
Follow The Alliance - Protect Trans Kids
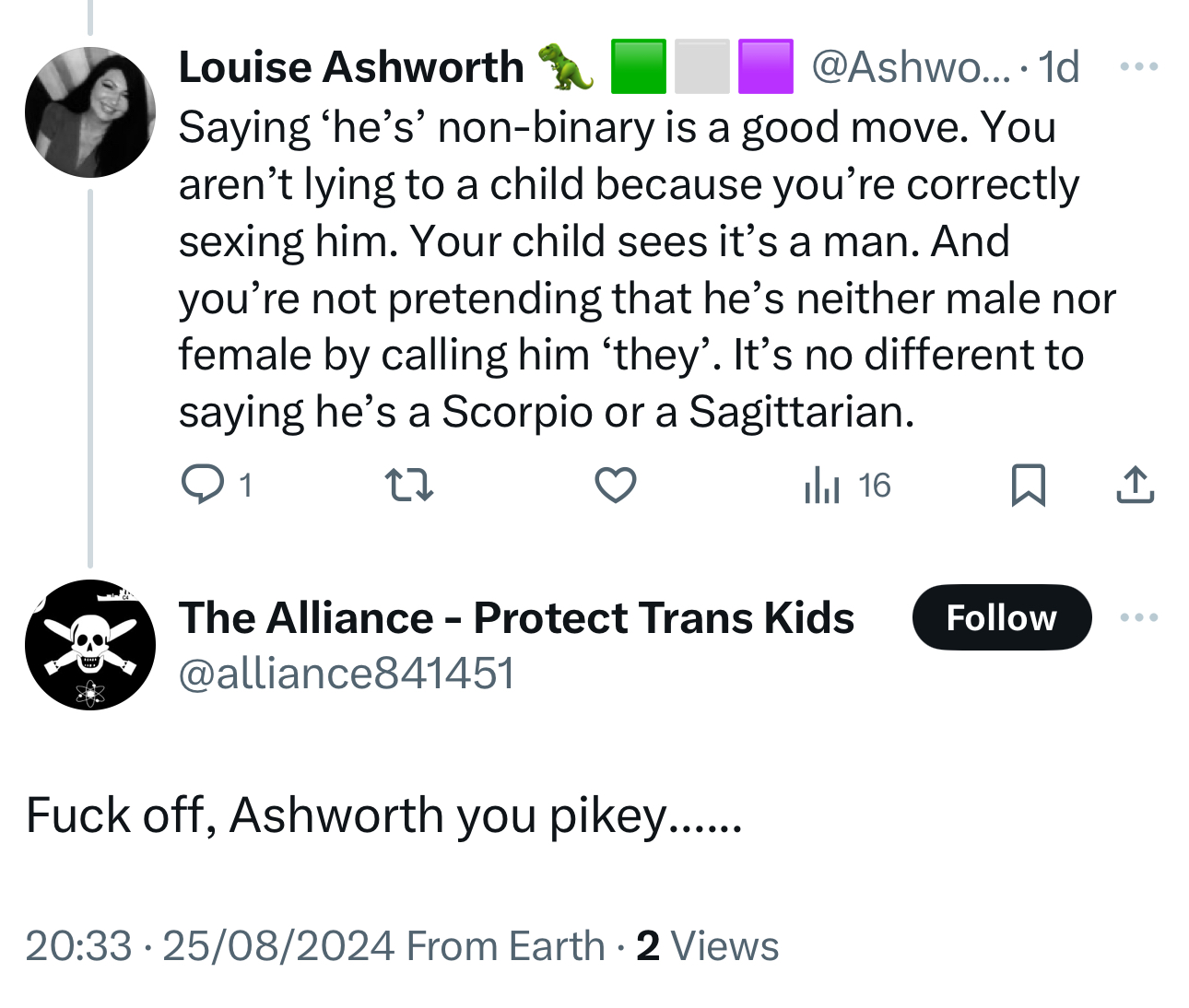1001,617
